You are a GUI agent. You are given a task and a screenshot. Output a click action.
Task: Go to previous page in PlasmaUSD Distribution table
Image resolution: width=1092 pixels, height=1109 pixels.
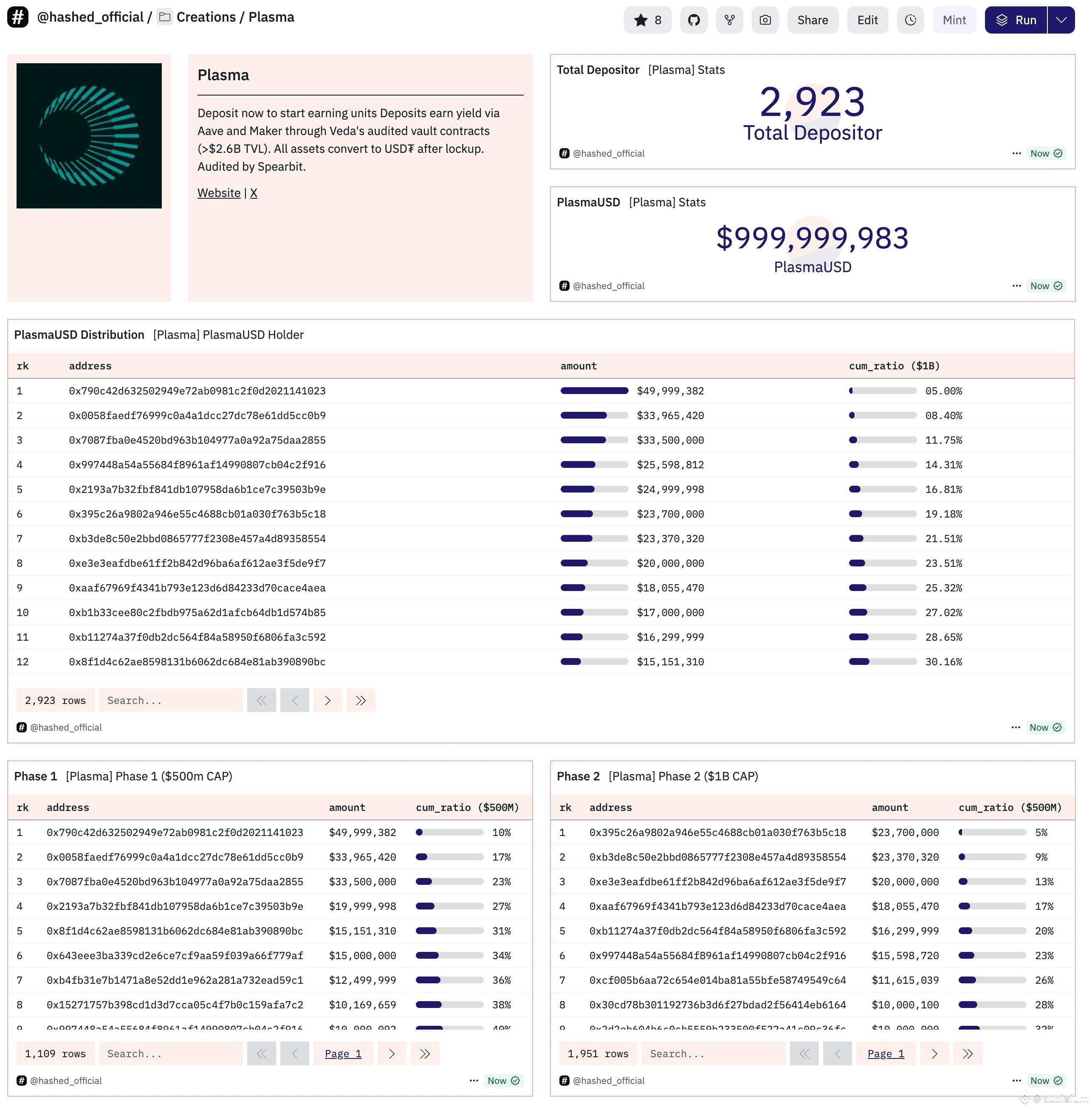coord(295,700)
